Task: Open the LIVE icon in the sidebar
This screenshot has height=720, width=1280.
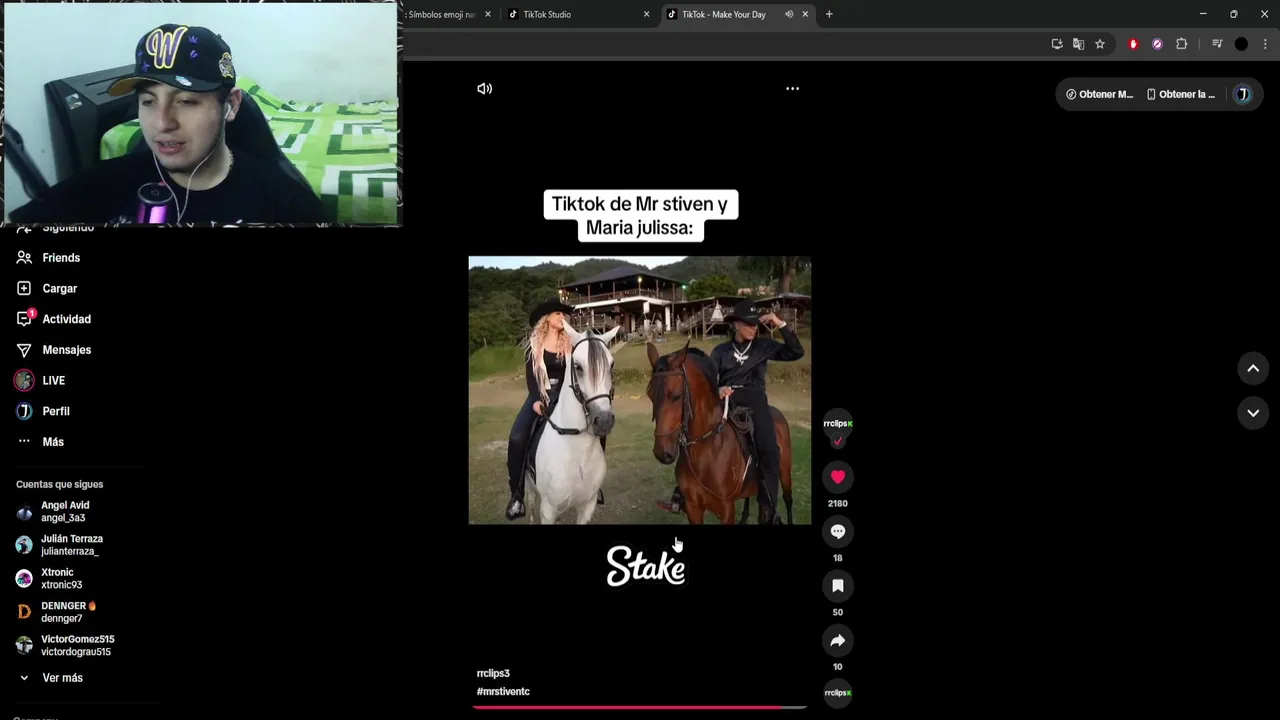Action: tap(24, 380)
